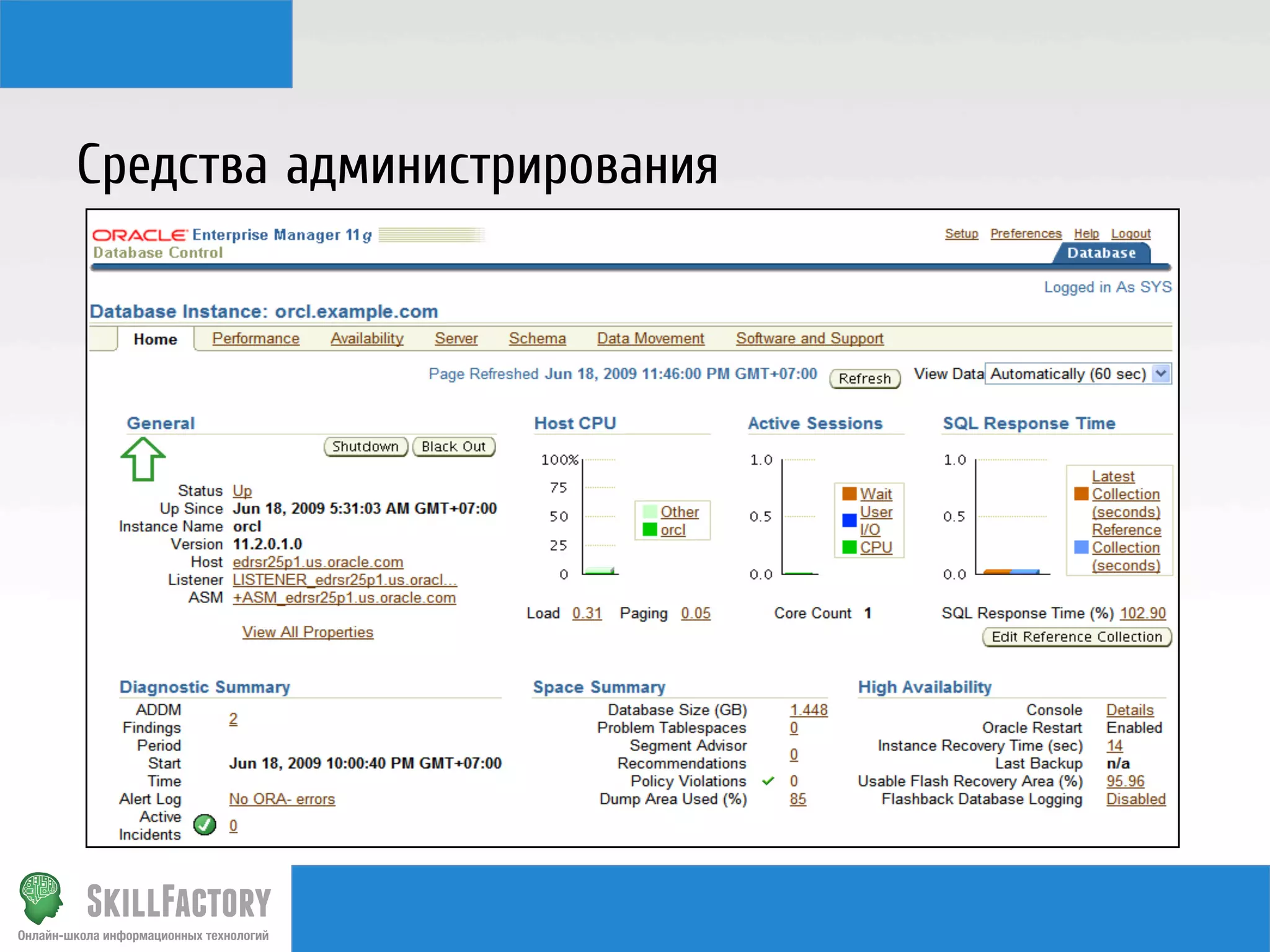Switch to the Availability tab
The image size is (1270, 952).
(366, 338)
